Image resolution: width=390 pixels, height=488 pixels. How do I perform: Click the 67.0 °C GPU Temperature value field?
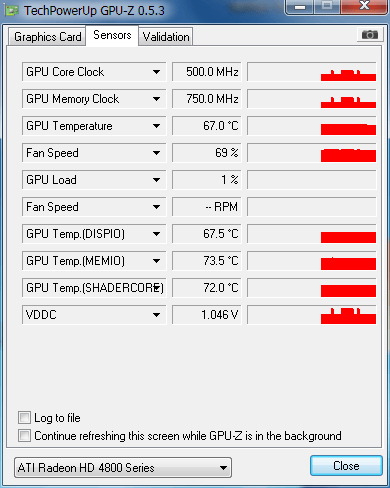(x=207, y=126)
